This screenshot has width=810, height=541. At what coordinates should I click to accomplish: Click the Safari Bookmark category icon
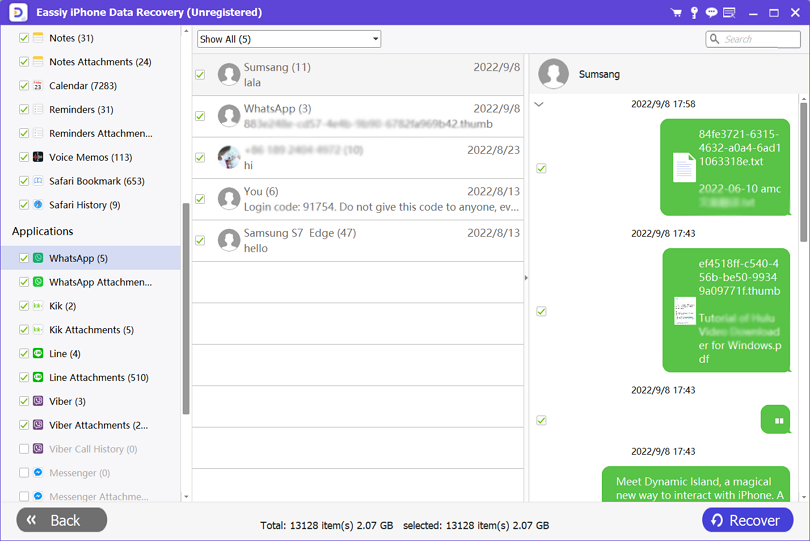coord(38,180)
